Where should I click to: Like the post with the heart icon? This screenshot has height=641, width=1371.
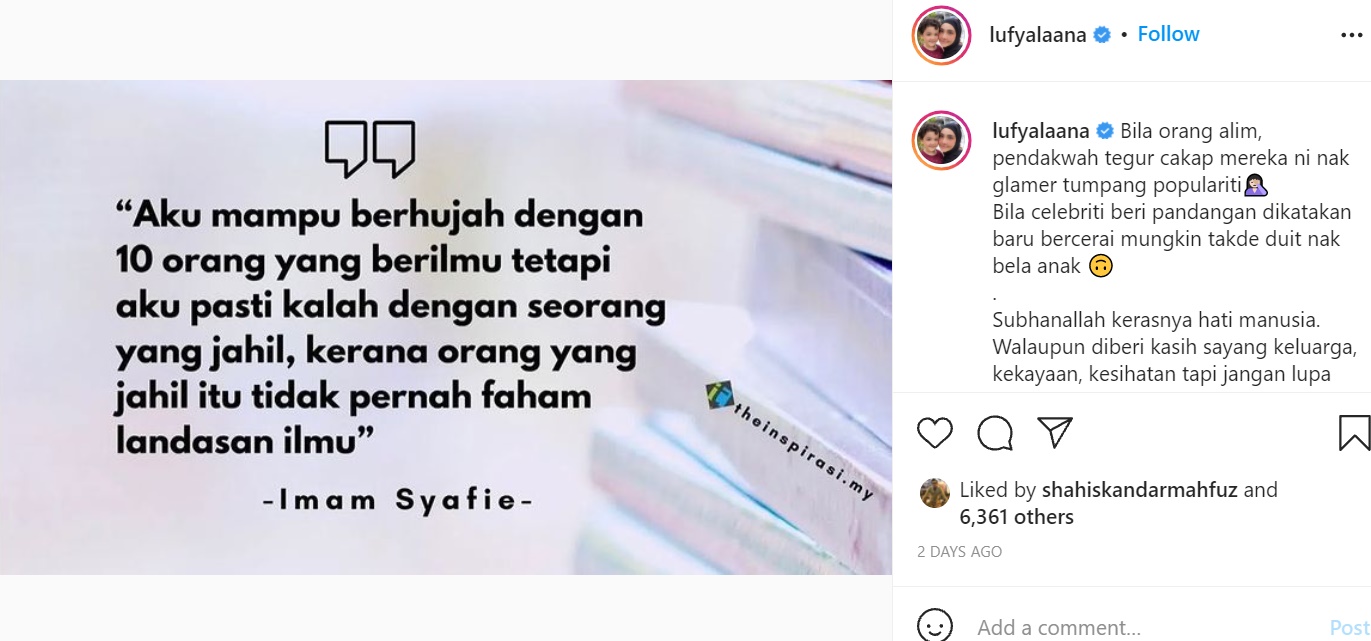click(935, 433)
